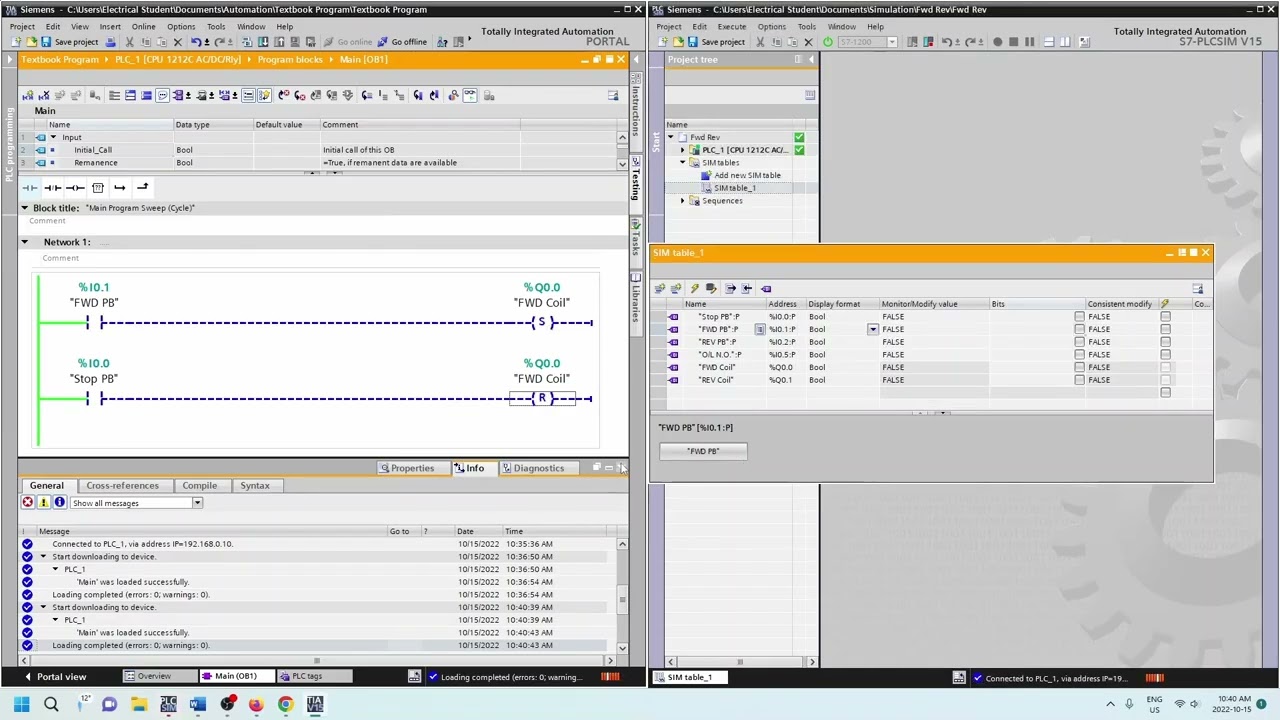Click the lightning modify-all icon in SIM table toolbar
The image size is (1280, 720).
click(694, 288)
